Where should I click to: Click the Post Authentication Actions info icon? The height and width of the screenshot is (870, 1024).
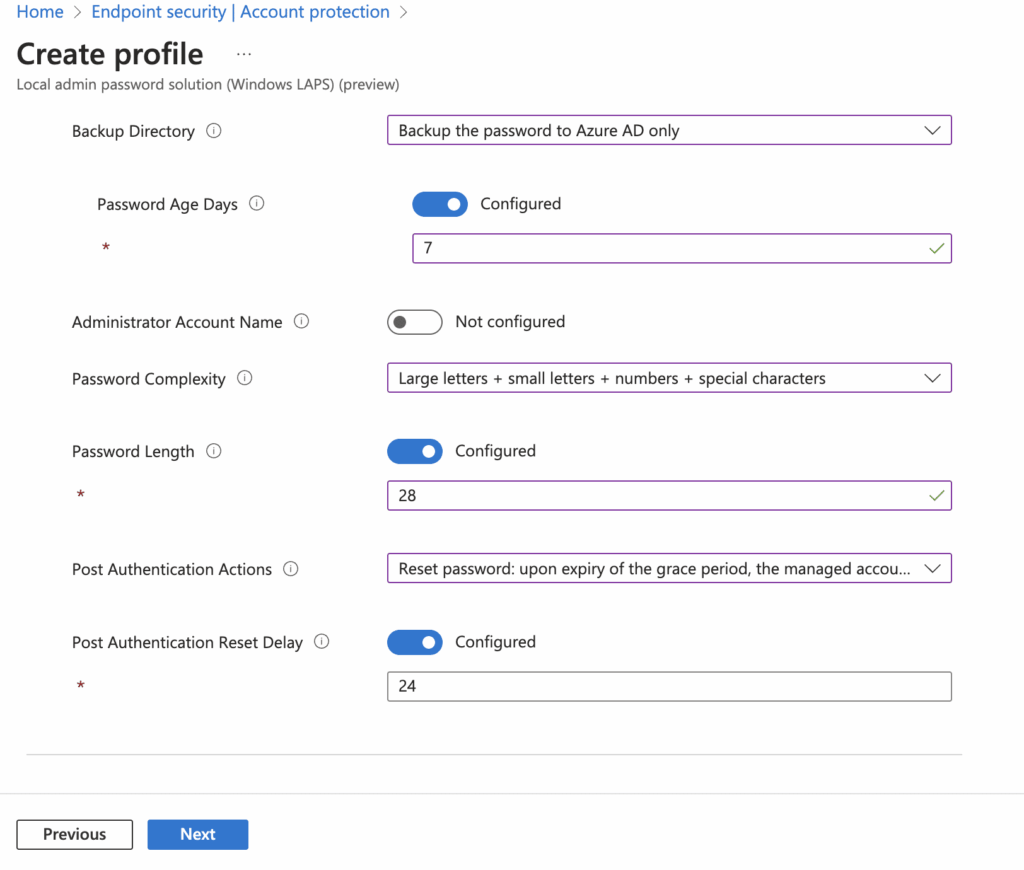pos(290,568)
